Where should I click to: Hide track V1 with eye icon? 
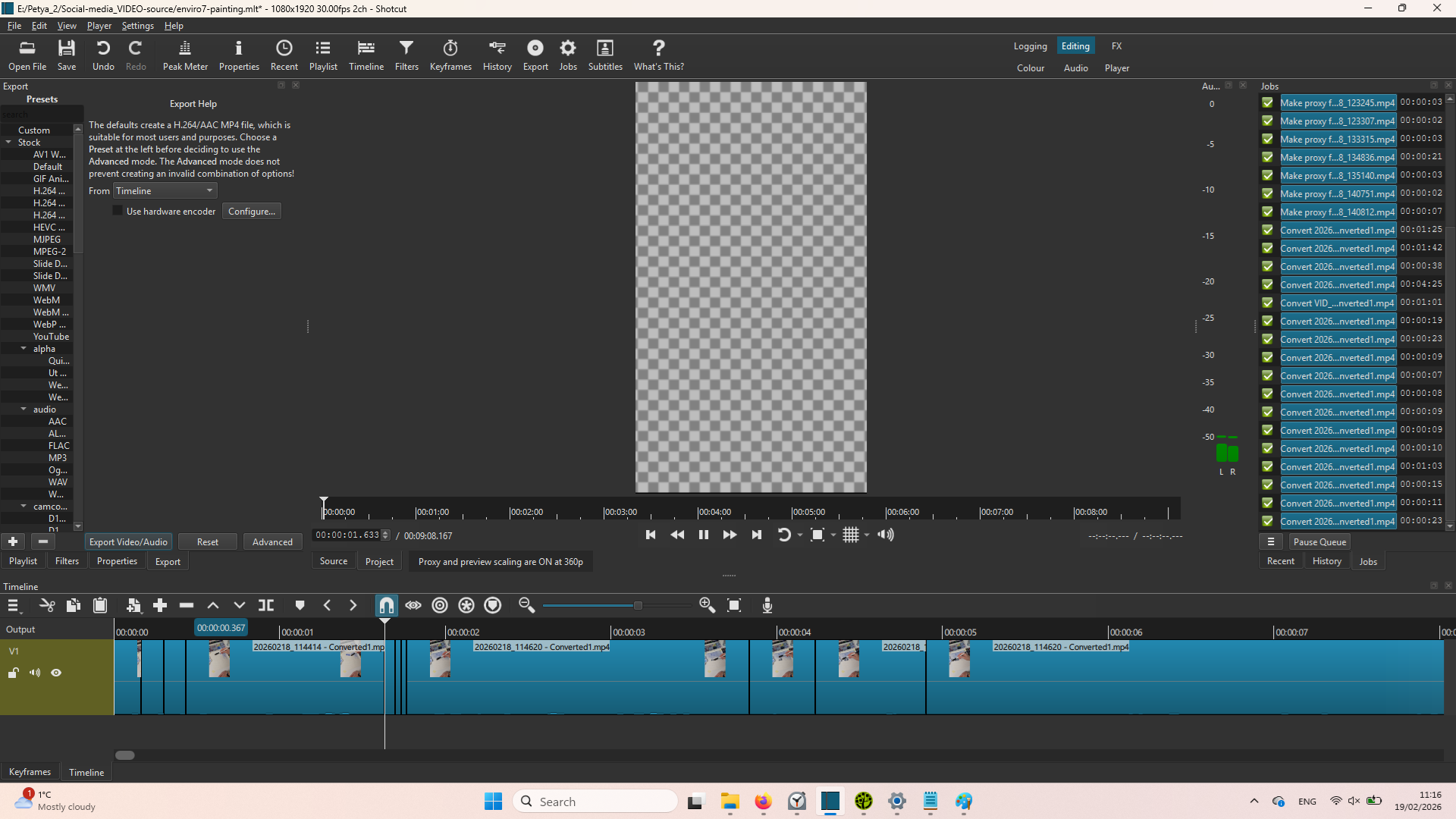(56, 673)
